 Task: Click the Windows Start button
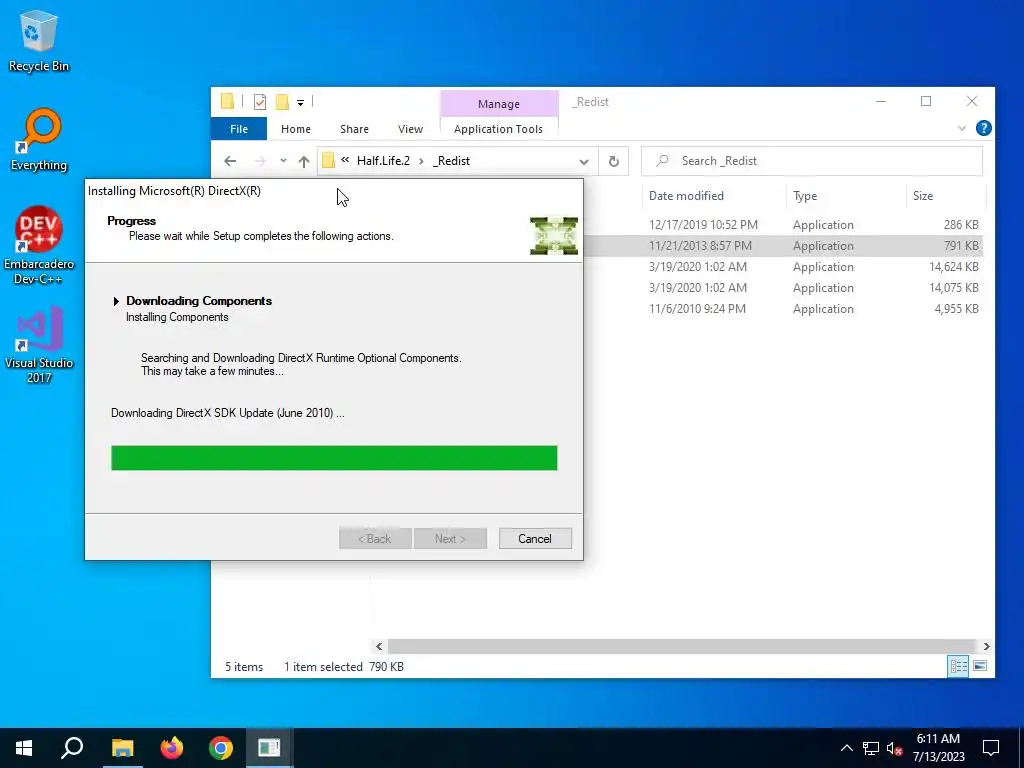tap(24, 748)
